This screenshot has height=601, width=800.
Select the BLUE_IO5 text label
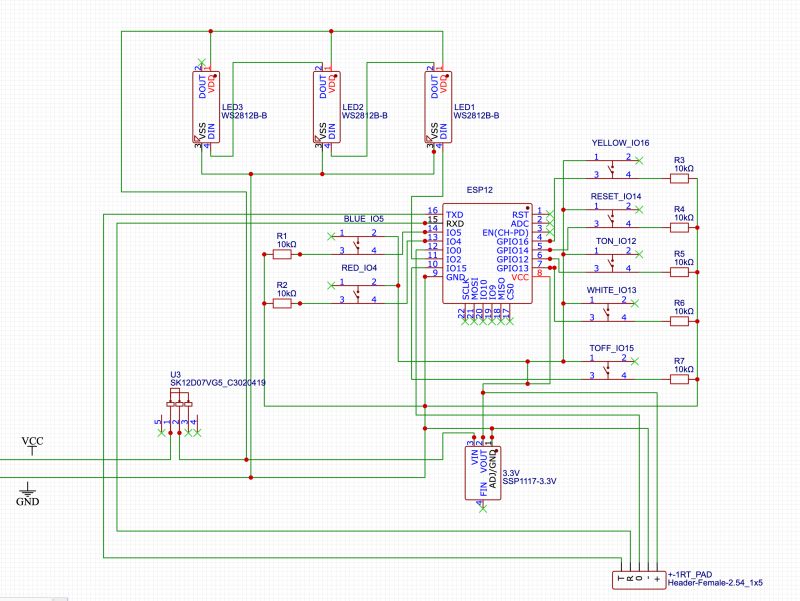(x=364, y=219)
